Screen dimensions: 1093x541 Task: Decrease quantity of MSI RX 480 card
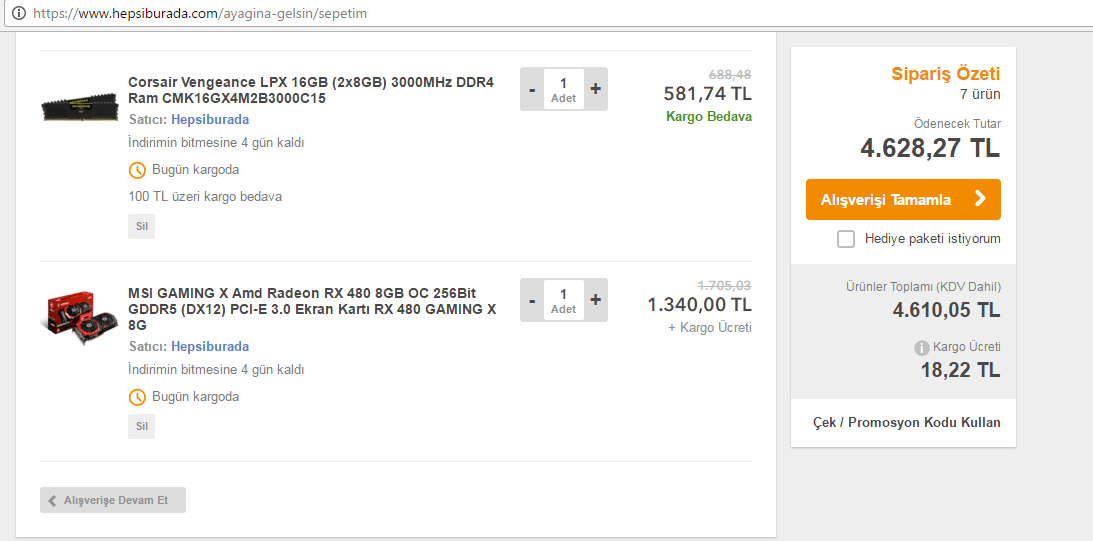coord(533,300)
